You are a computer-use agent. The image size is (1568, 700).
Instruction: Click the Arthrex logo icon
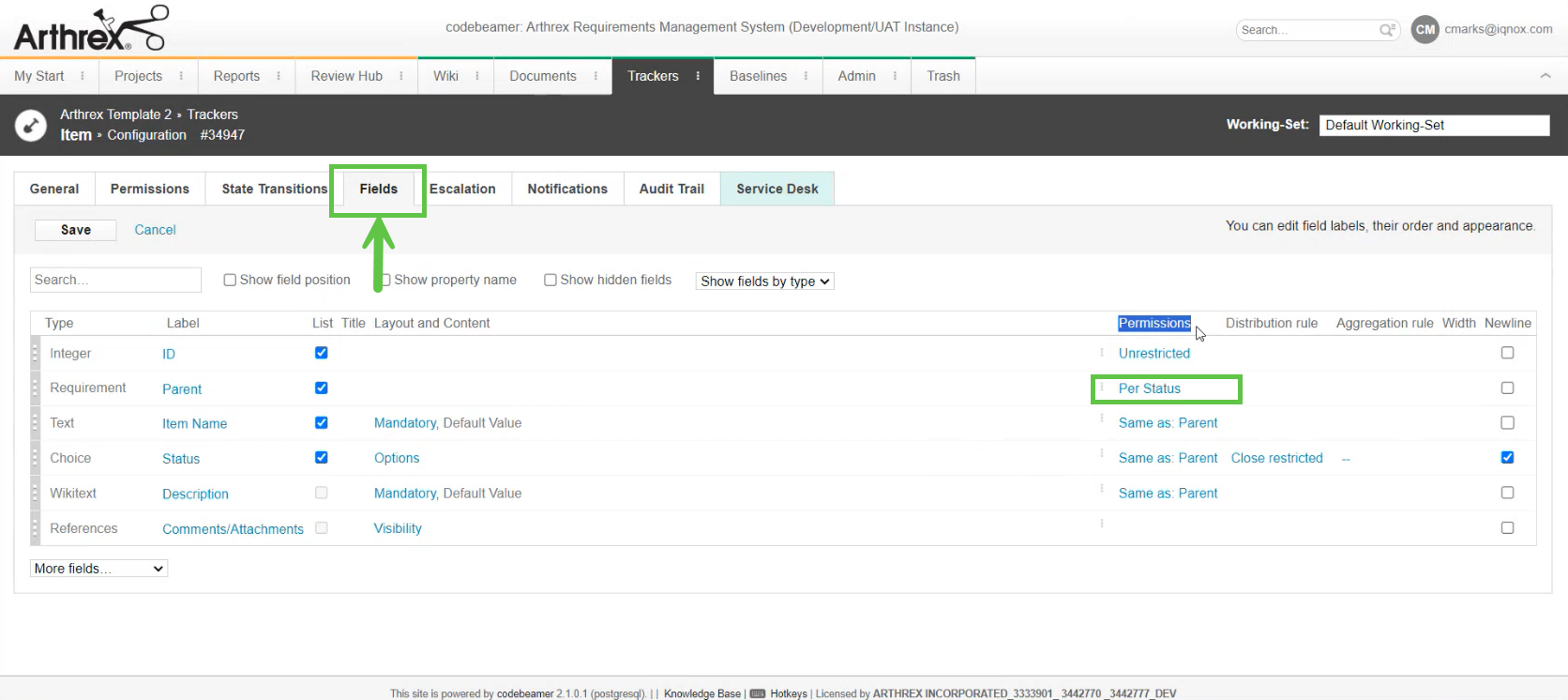click(90, 29)
